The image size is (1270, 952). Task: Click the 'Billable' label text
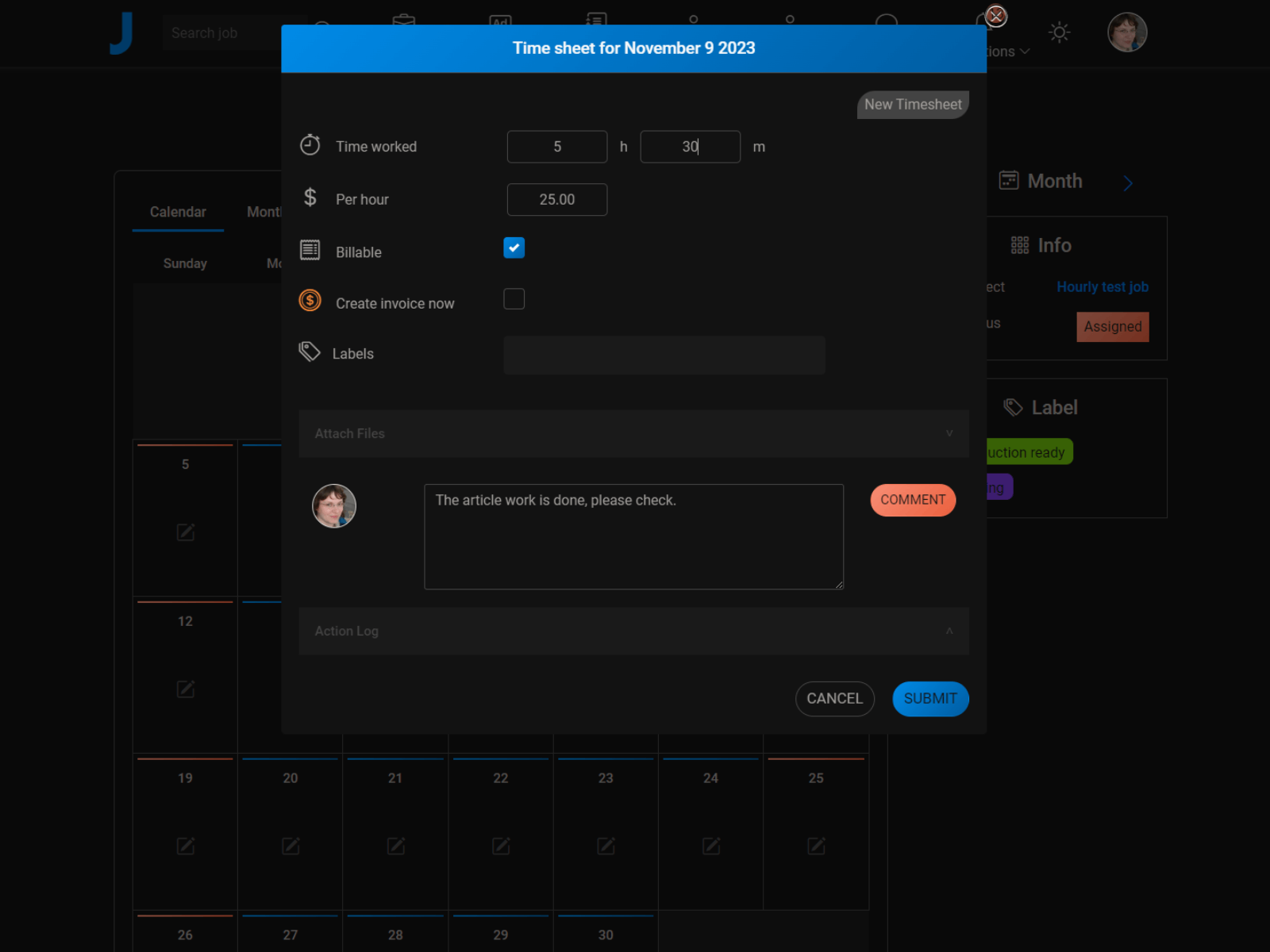point(359,252)
